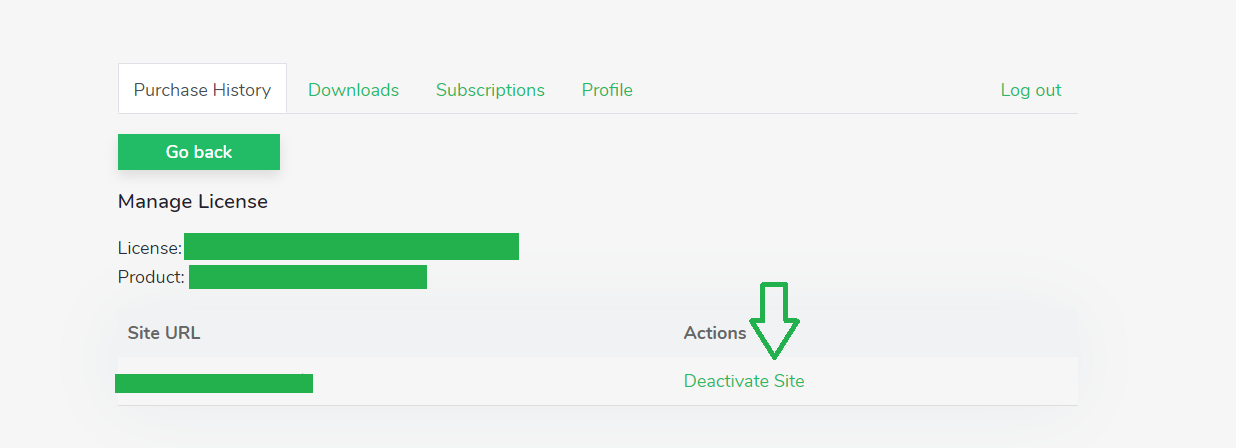Select the redacted product name bar
The height and width of the screenshot is (448, 1236).
[x=308, y=277]
